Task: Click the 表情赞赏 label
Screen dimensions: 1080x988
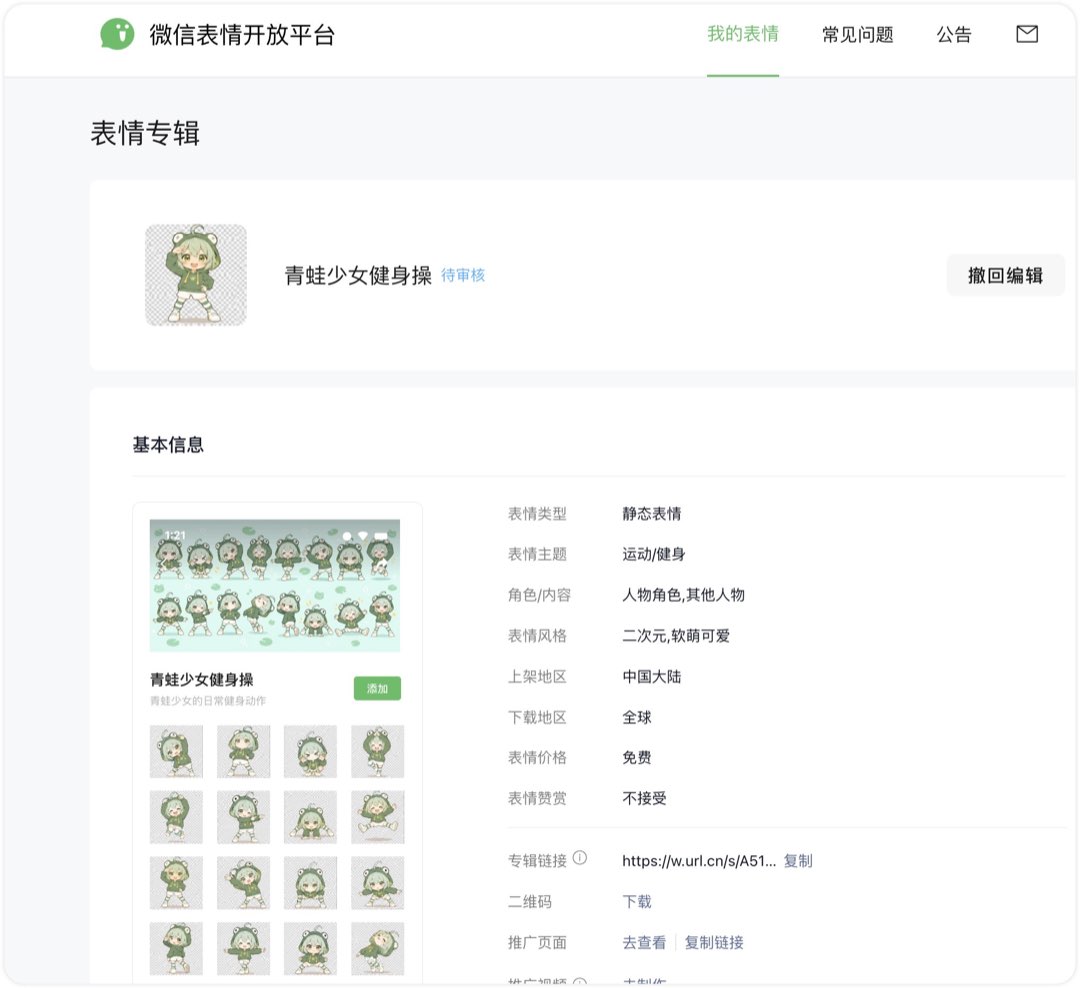Action: [537, 799]
